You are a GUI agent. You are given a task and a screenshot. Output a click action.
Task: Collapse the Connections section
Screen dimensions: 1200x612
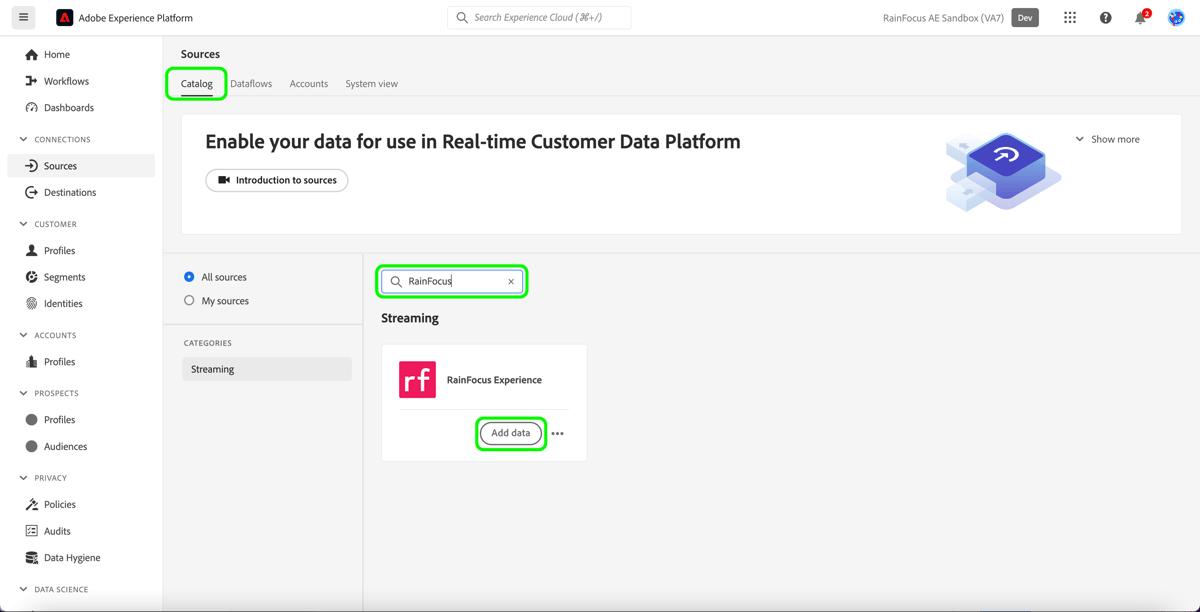(x=25, y=139)
